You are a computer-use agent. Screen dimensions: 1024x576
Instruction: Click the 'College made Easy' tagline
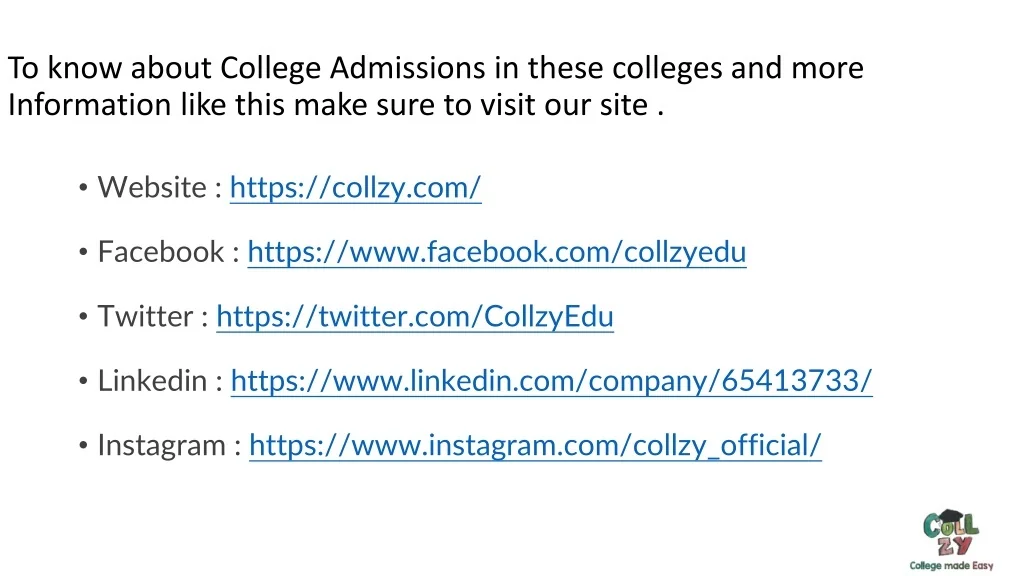tap(951, 566)
